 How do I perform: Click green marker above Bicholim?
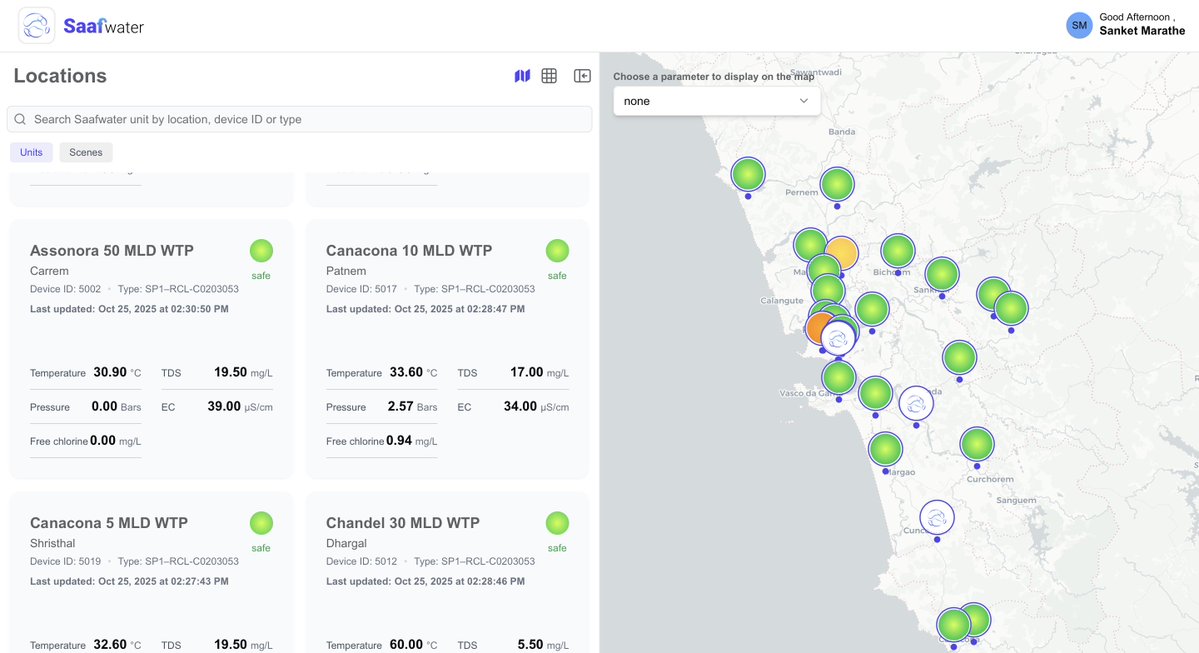tap(898, 252)
